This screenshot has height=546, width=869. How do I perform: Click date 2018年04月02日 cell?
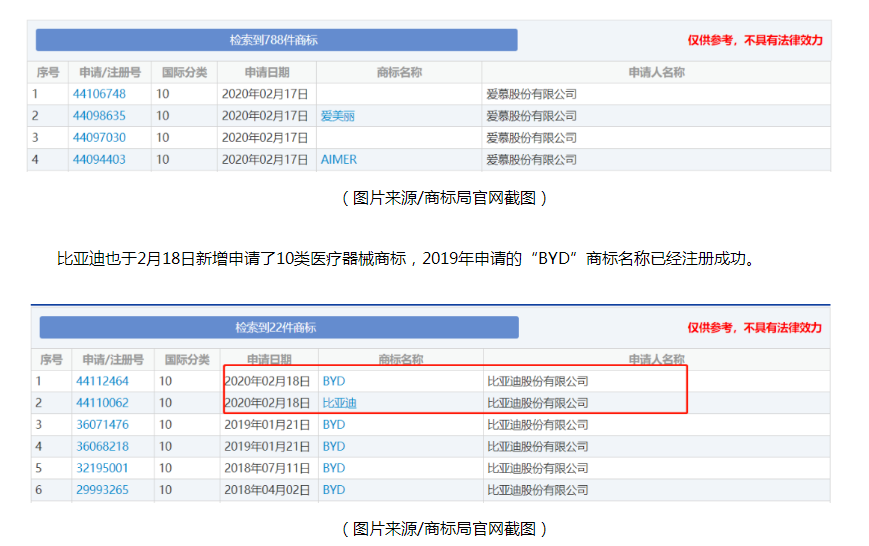267,490
